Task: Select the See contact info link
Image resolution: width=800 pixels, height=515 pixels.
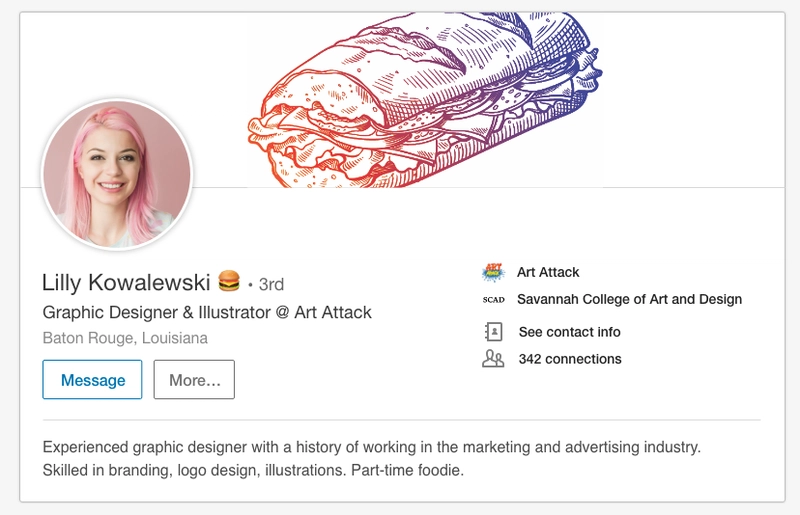Action: tap(569, 332)
